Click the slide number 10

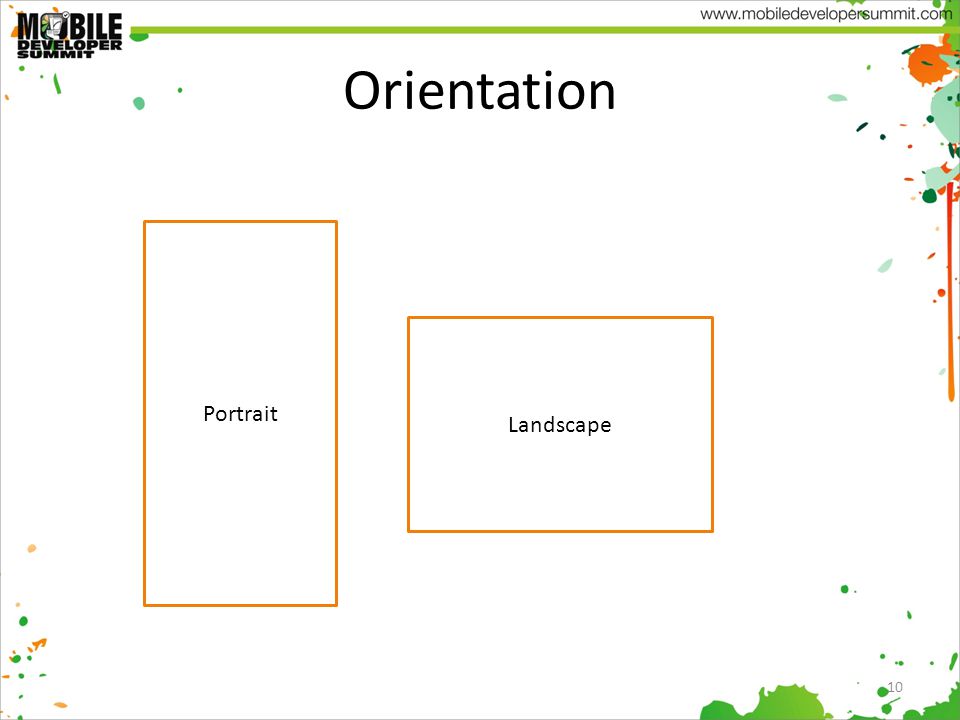[x=894, y=687]
